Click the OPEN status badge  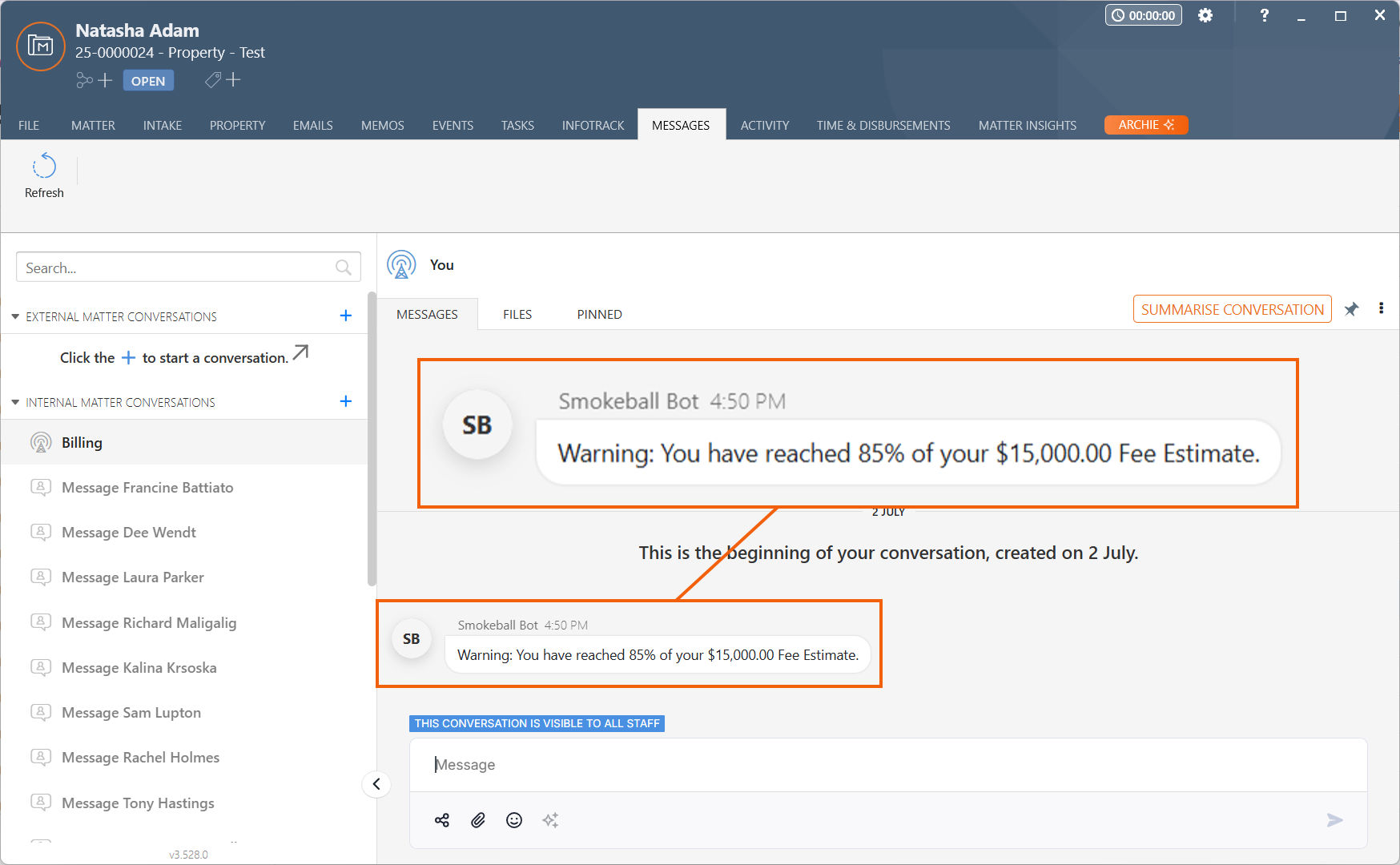click(148, 81)
